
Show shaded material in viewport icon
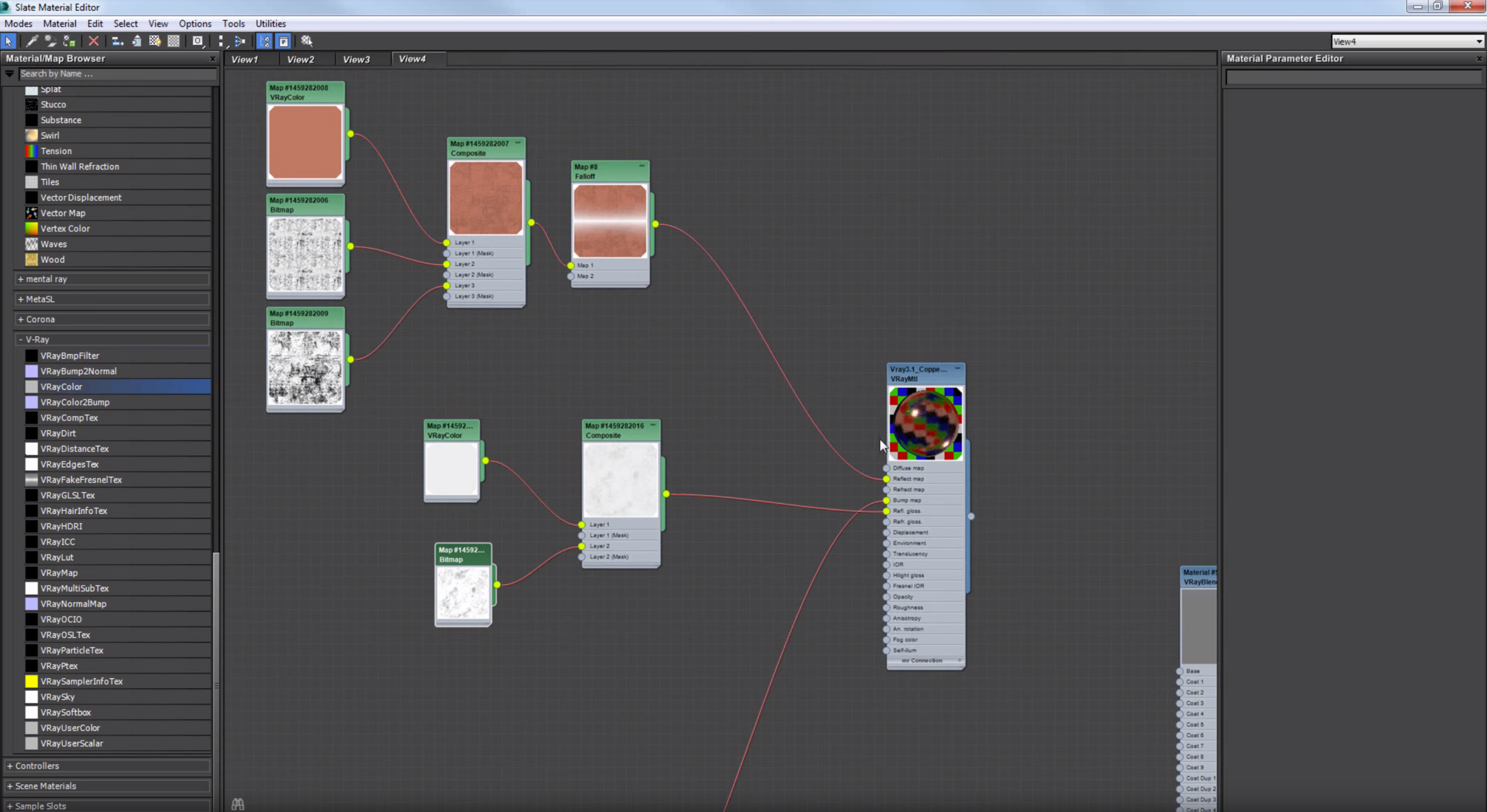(155, 41)
